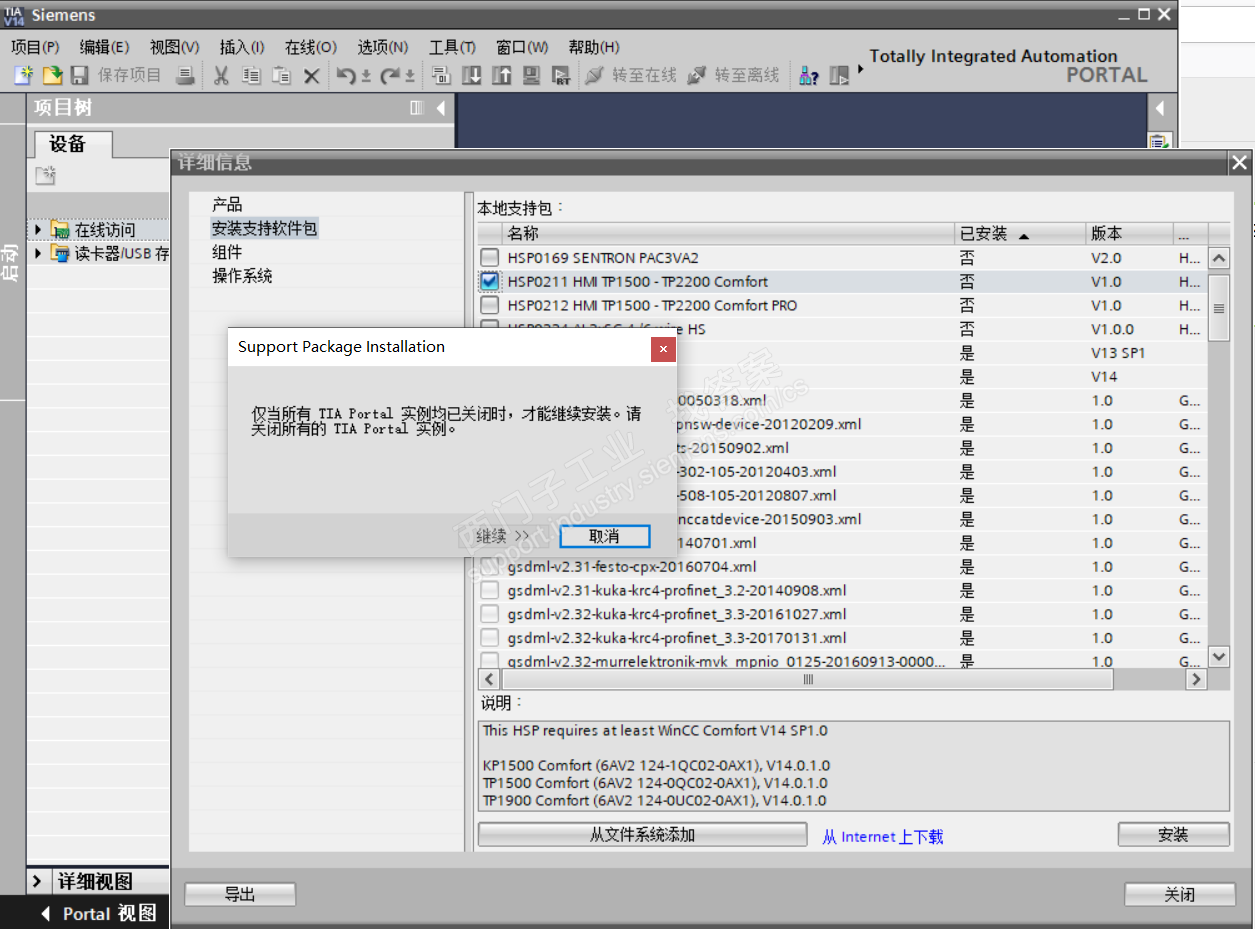This screenshot has width=1255, height=929.
Task: Open accessible devices icon in toolbar
Action: 809,75
